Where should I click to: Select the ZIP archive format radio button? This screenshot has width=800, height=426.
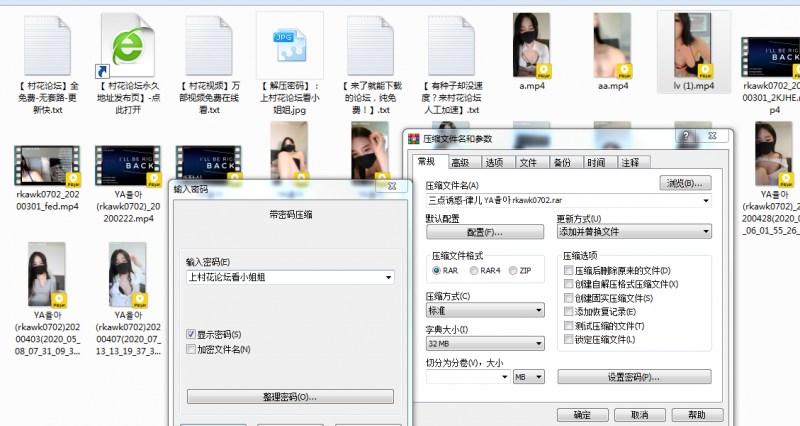click(x=514, y=270)
